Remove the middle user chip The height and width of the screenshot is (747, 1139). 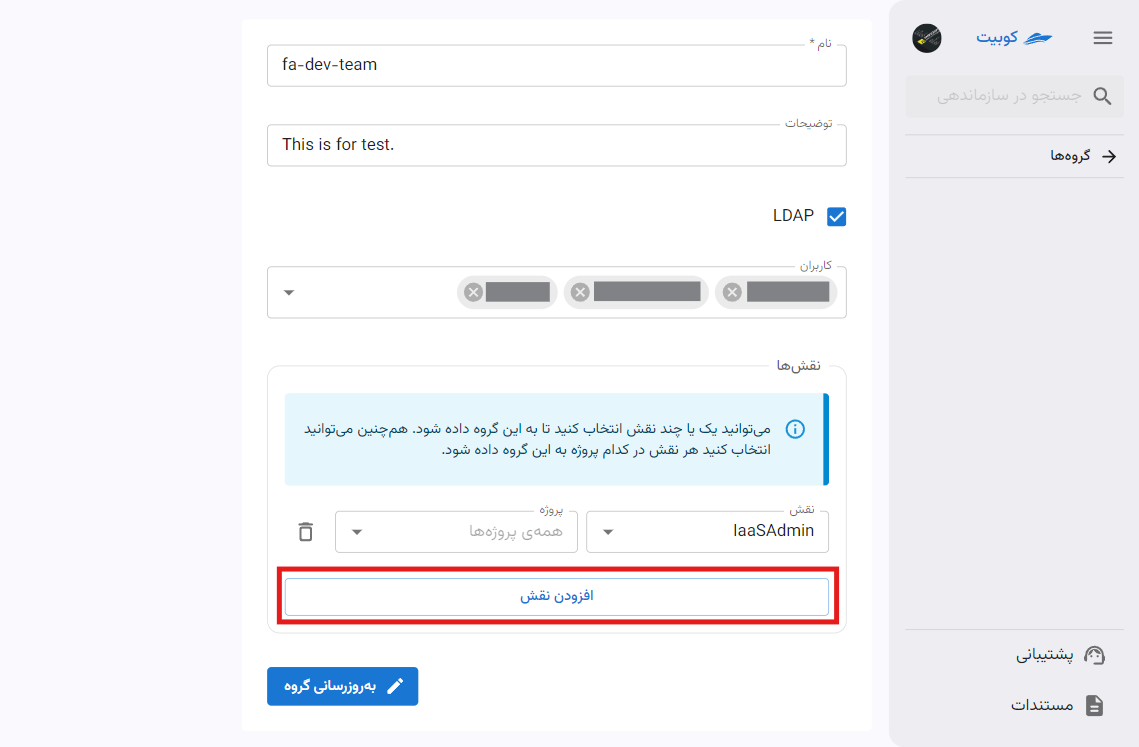pyautogui.click(x=580, y=292)
